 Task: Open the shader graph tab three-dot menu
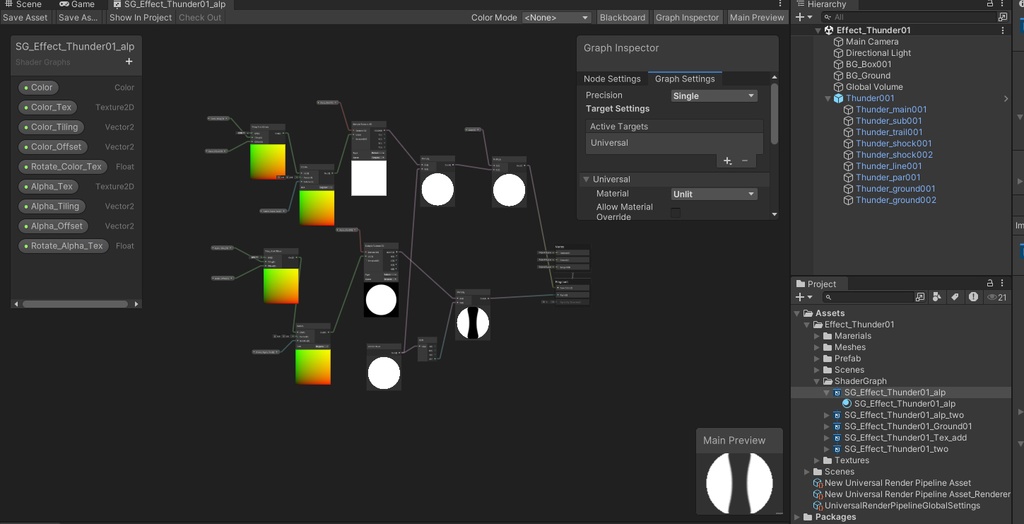[x=780, y=4]
